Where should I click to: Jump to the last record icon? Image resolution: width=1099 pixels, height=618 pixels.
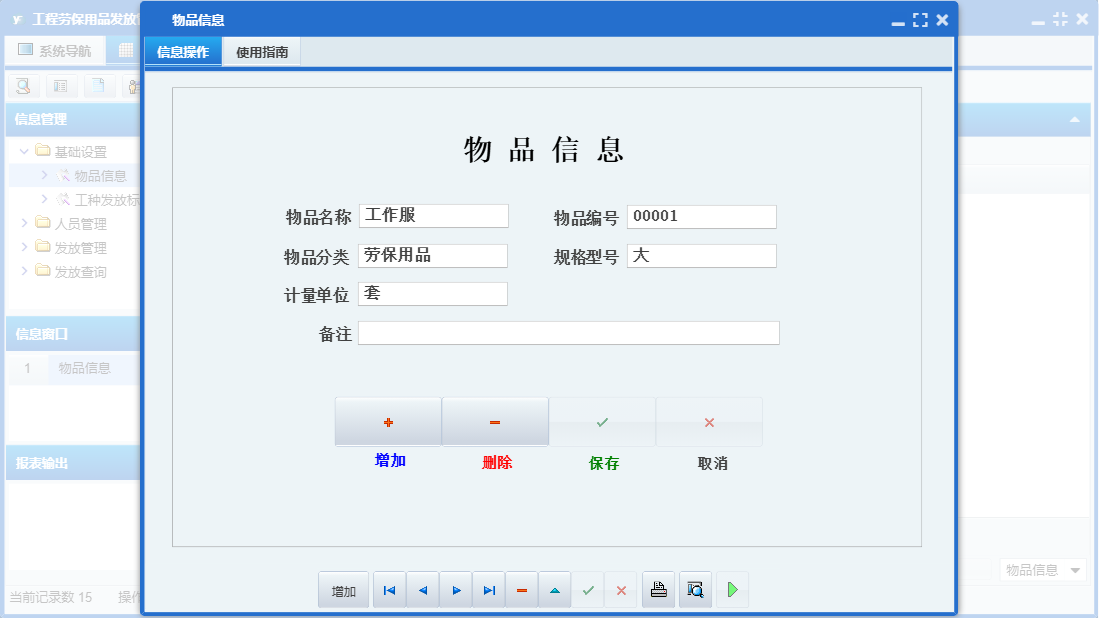(x=488, y=590)
